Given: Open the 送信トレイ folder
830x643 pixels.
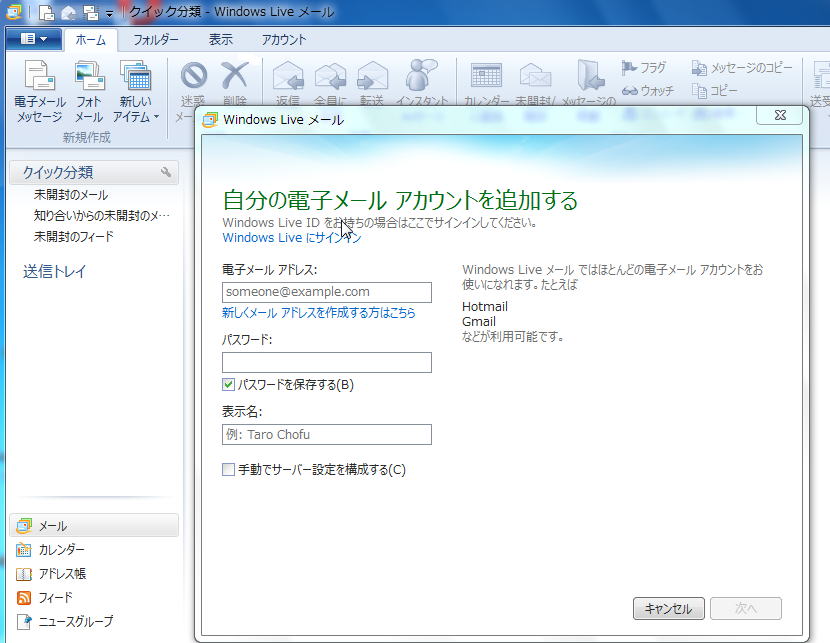Looking at the screenshot, I should coord(55,271).
